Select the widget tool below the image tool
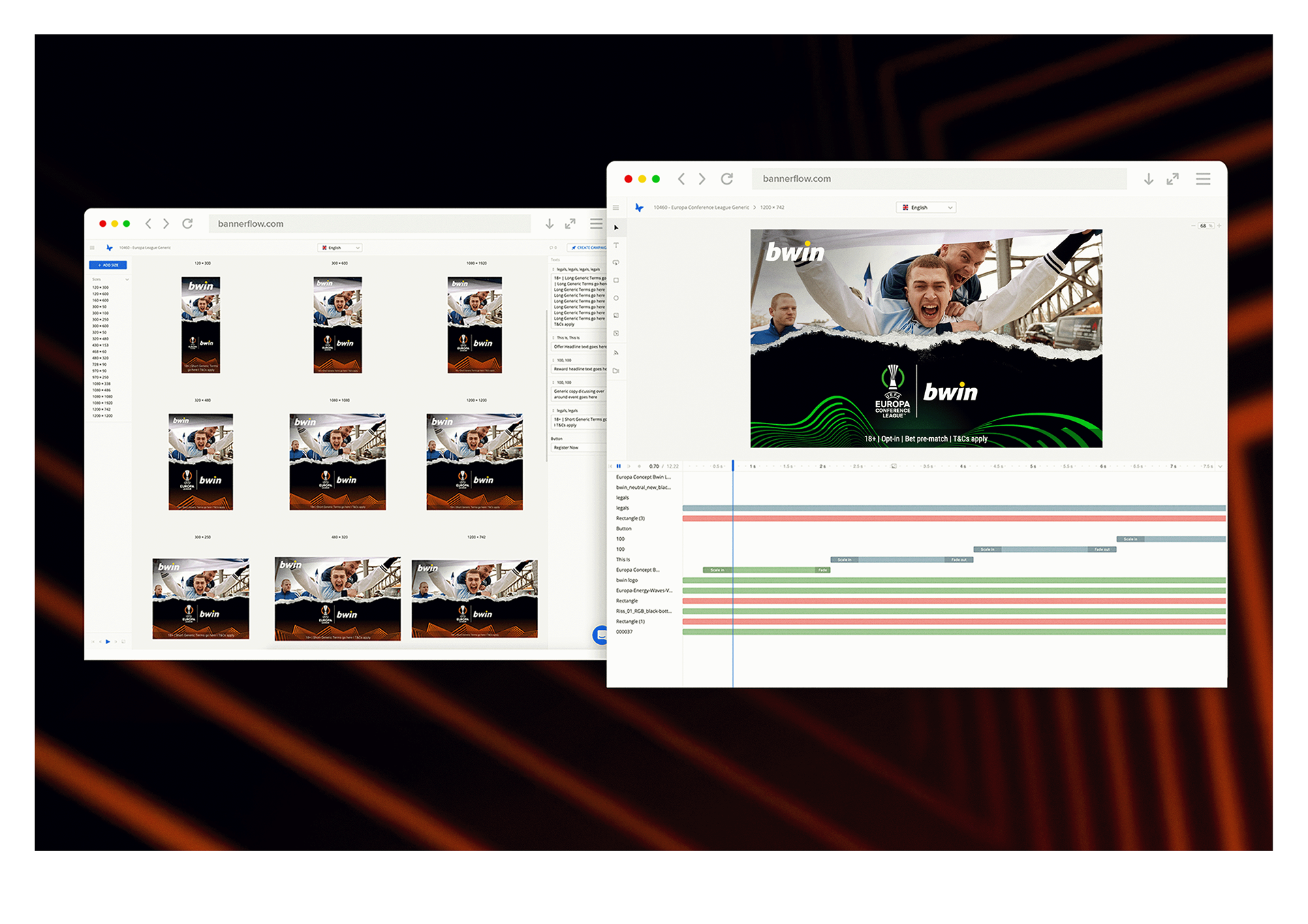Image resolution: width=1308 pixels, height=924 pixels. coord(616,334)
